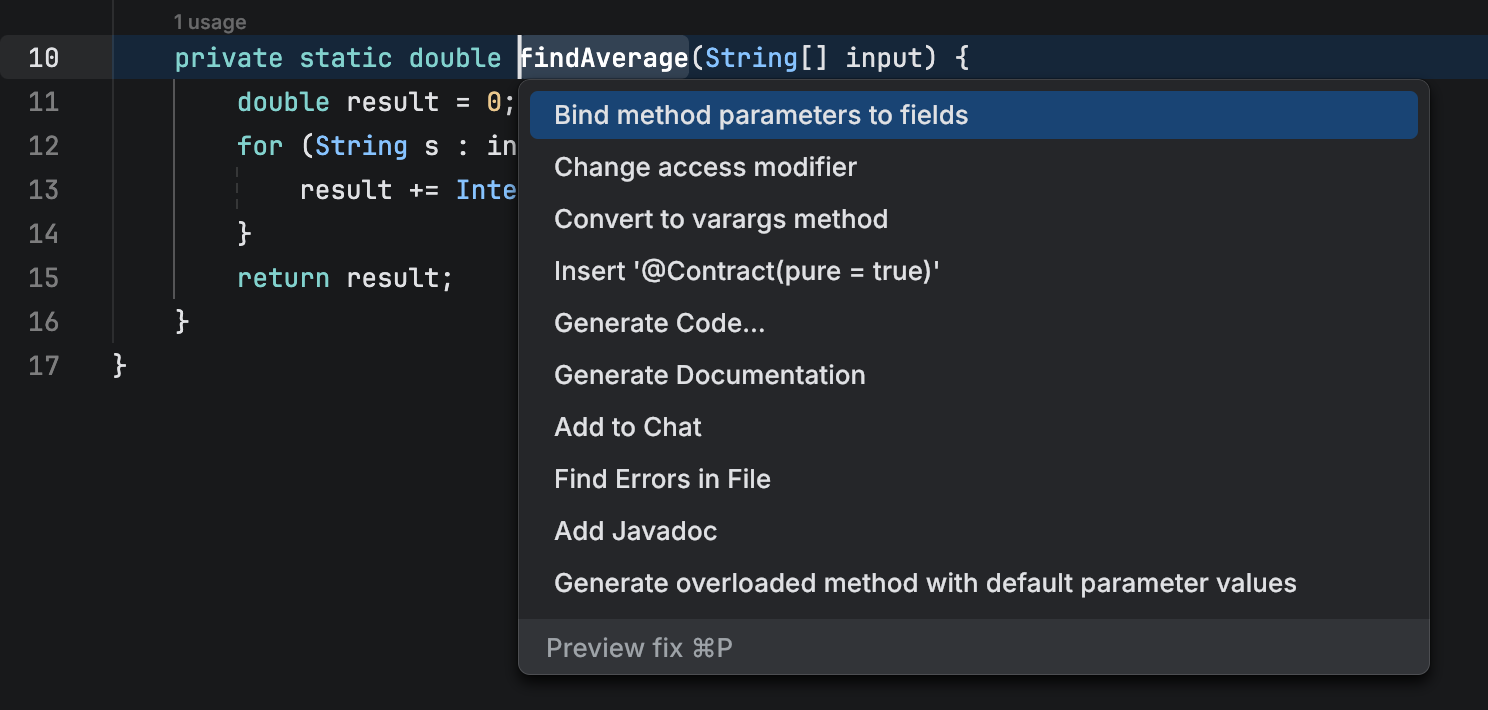Click 'Preview fix' at the bottom
Image resolution: width=1488 pixels, height=710 pixels.
[x=638, y=648]
